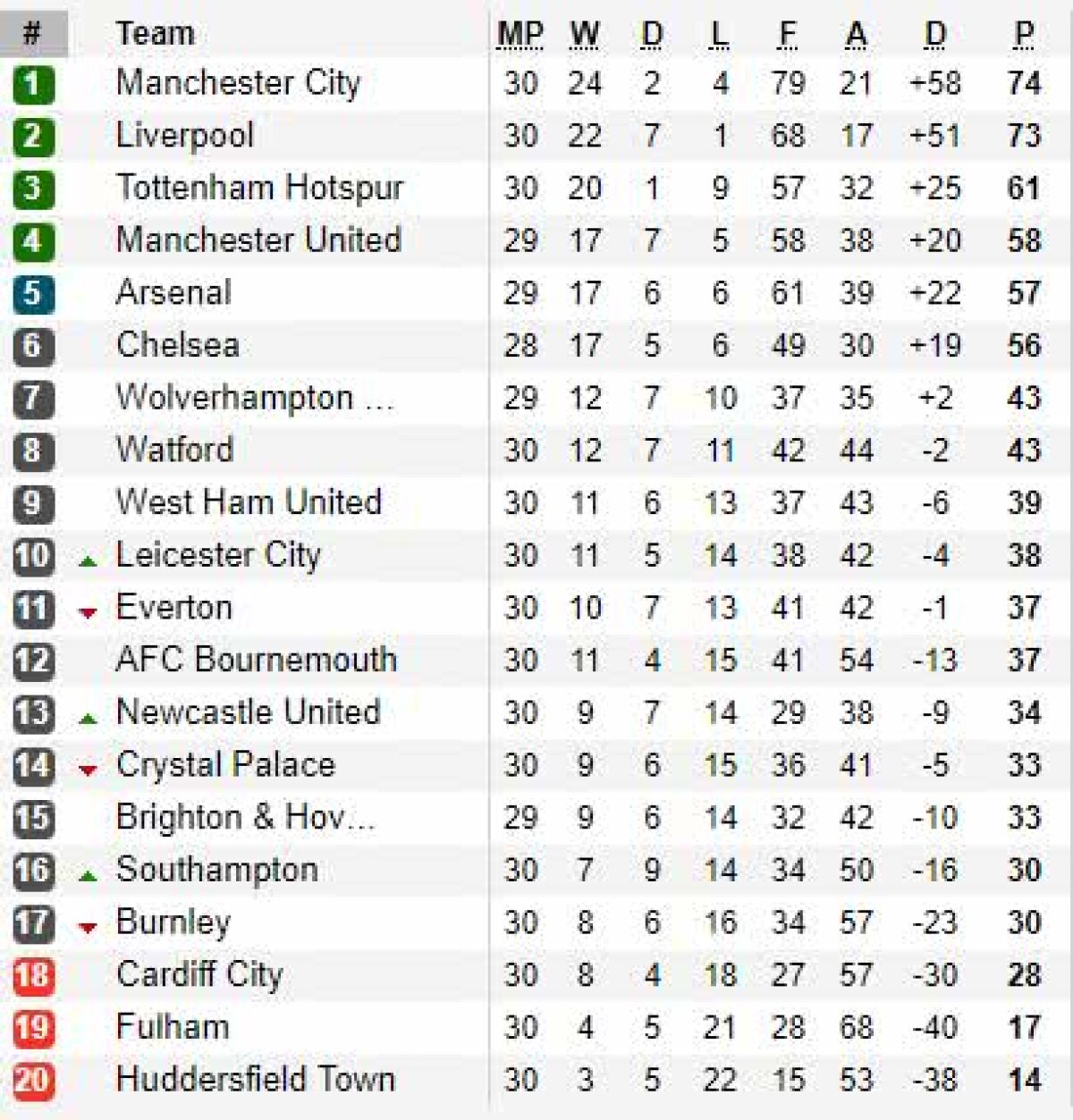1073x1120 pixels.
Task: Click the # rank column header
Action: coord(32,34)
